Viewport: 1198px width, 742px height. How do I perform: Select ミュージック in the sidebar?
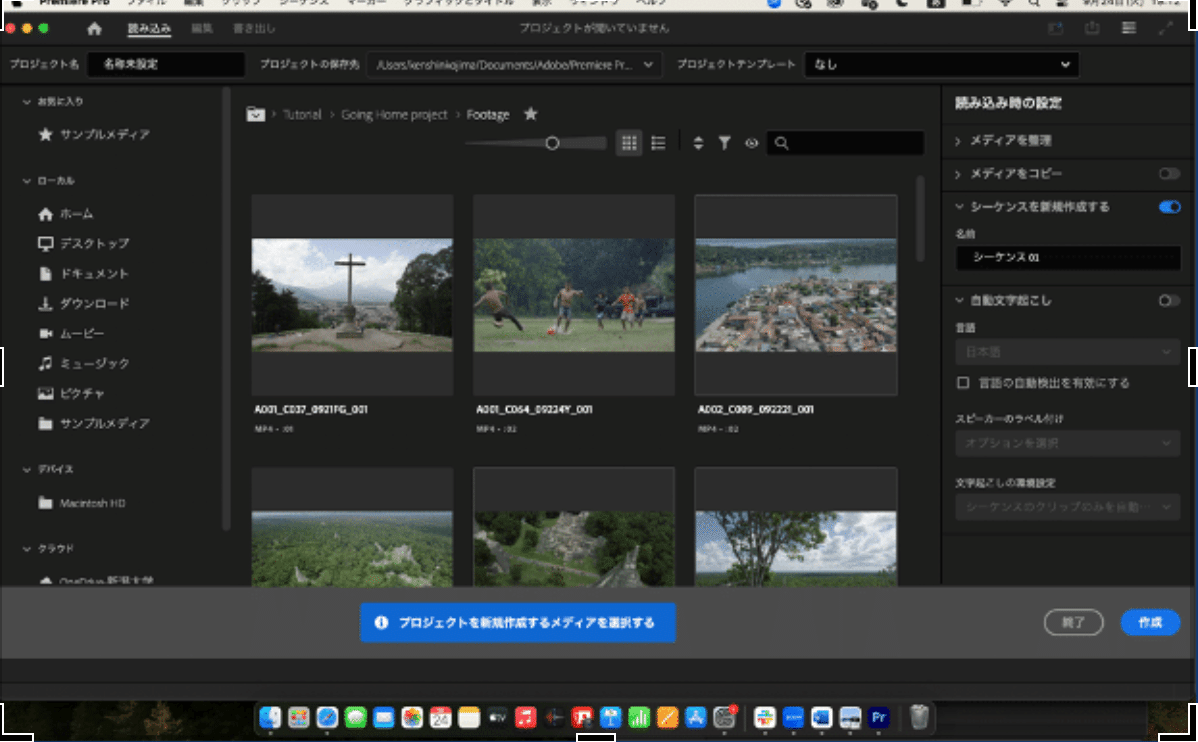[x=83, y=363]
